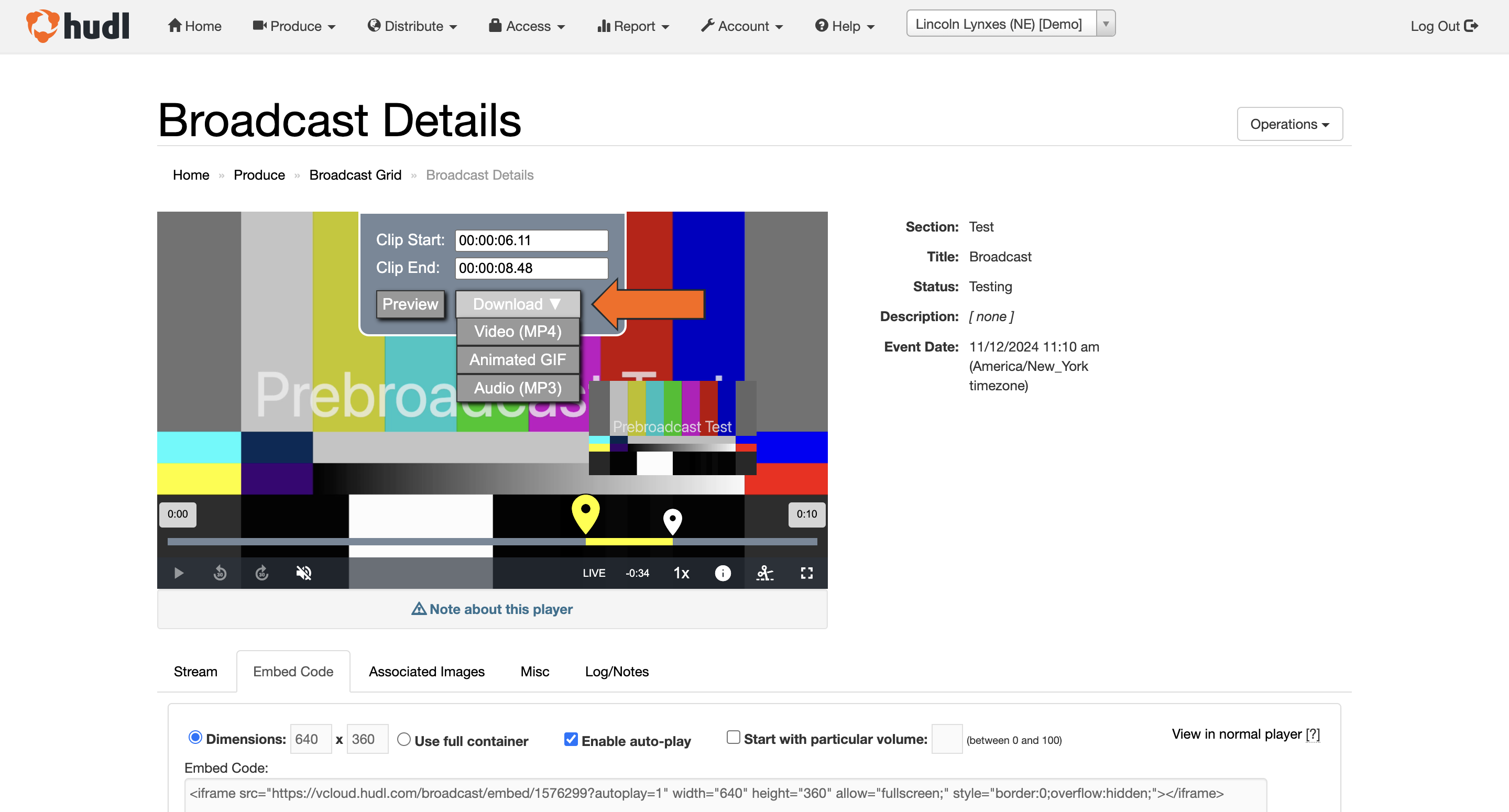Expand the Produce menu
Image resolution: width=1509 pixels, height=812 pixels.
coord(294,26)
